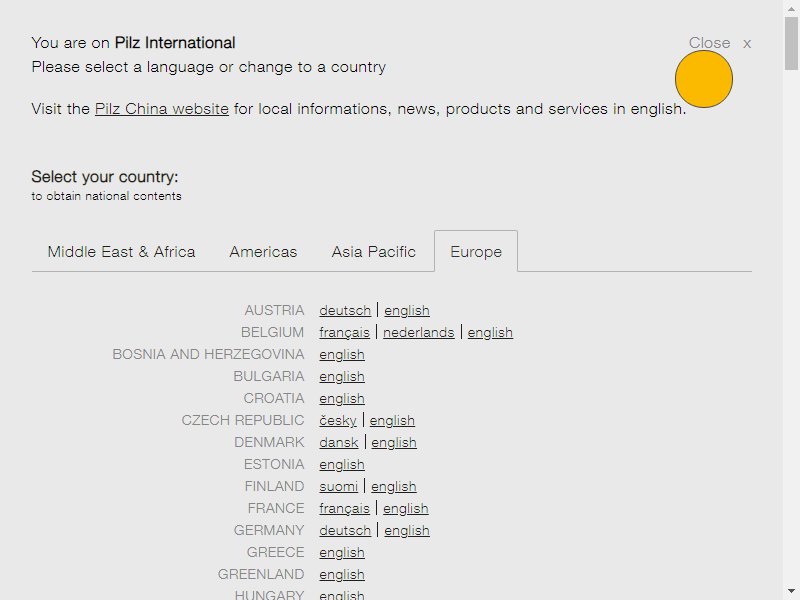
Task: Click the scrollbar up arrow
Action: click(791, 8)
